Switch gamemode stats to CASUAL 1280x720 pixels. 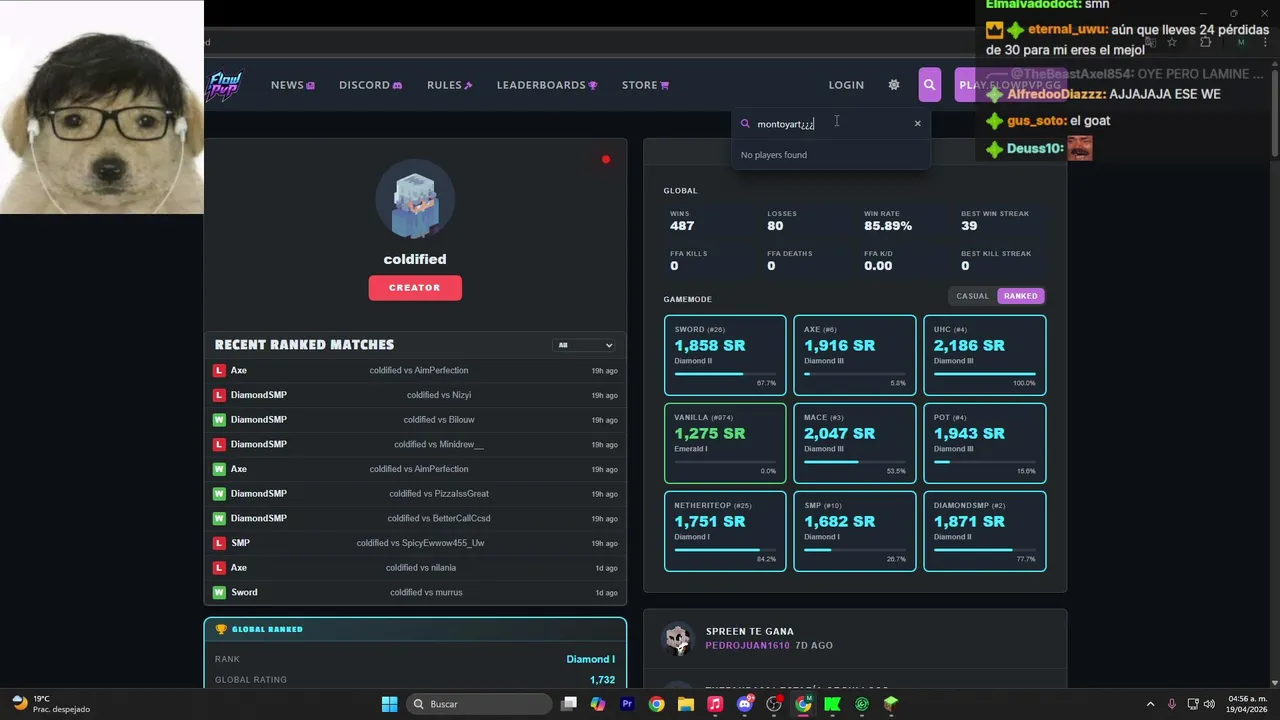[x=972, y=296]
